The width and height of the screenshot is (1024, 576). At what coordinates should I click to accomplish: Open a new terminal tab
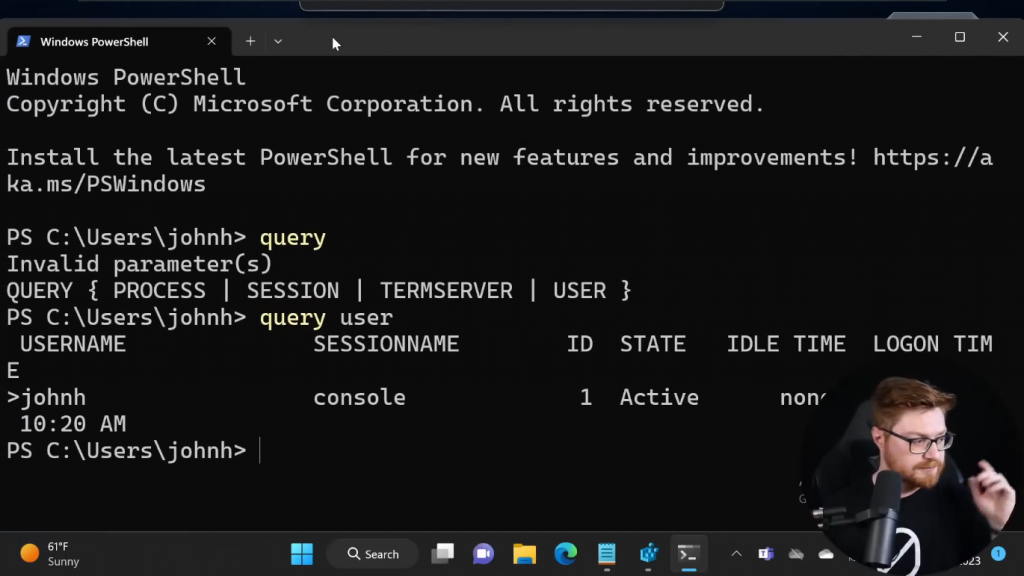[250, 41]
